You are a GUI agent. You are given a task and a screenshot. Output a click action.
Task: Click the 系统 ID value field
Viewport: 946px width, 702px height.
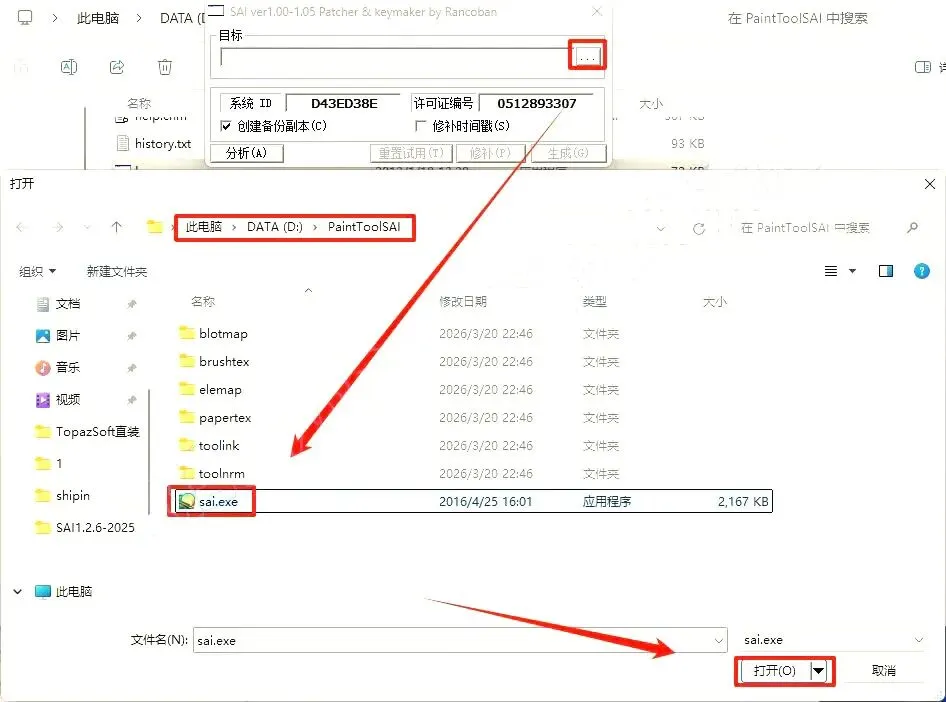(343, 103)
